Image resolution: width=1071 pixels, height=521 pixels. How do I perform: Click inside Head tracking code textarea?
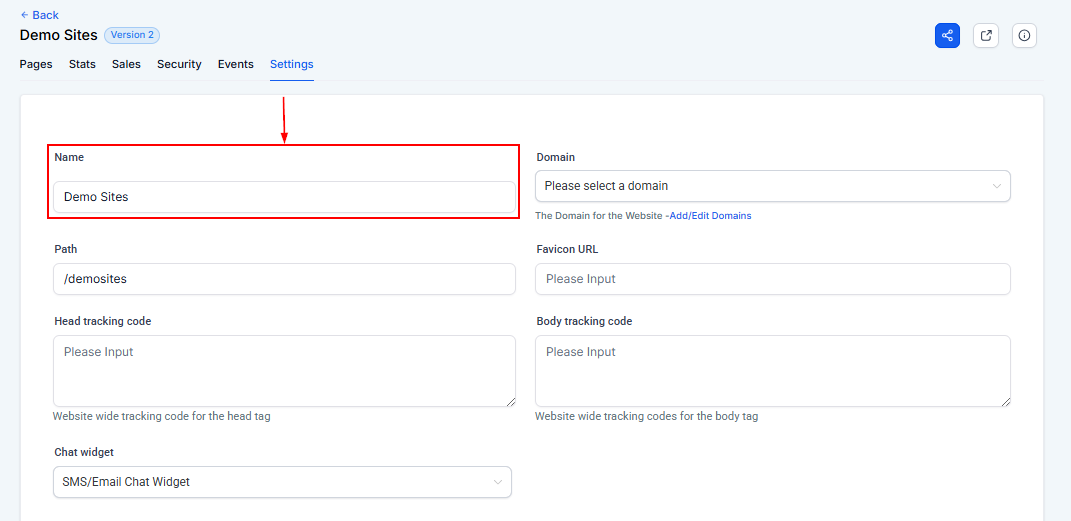284,370
